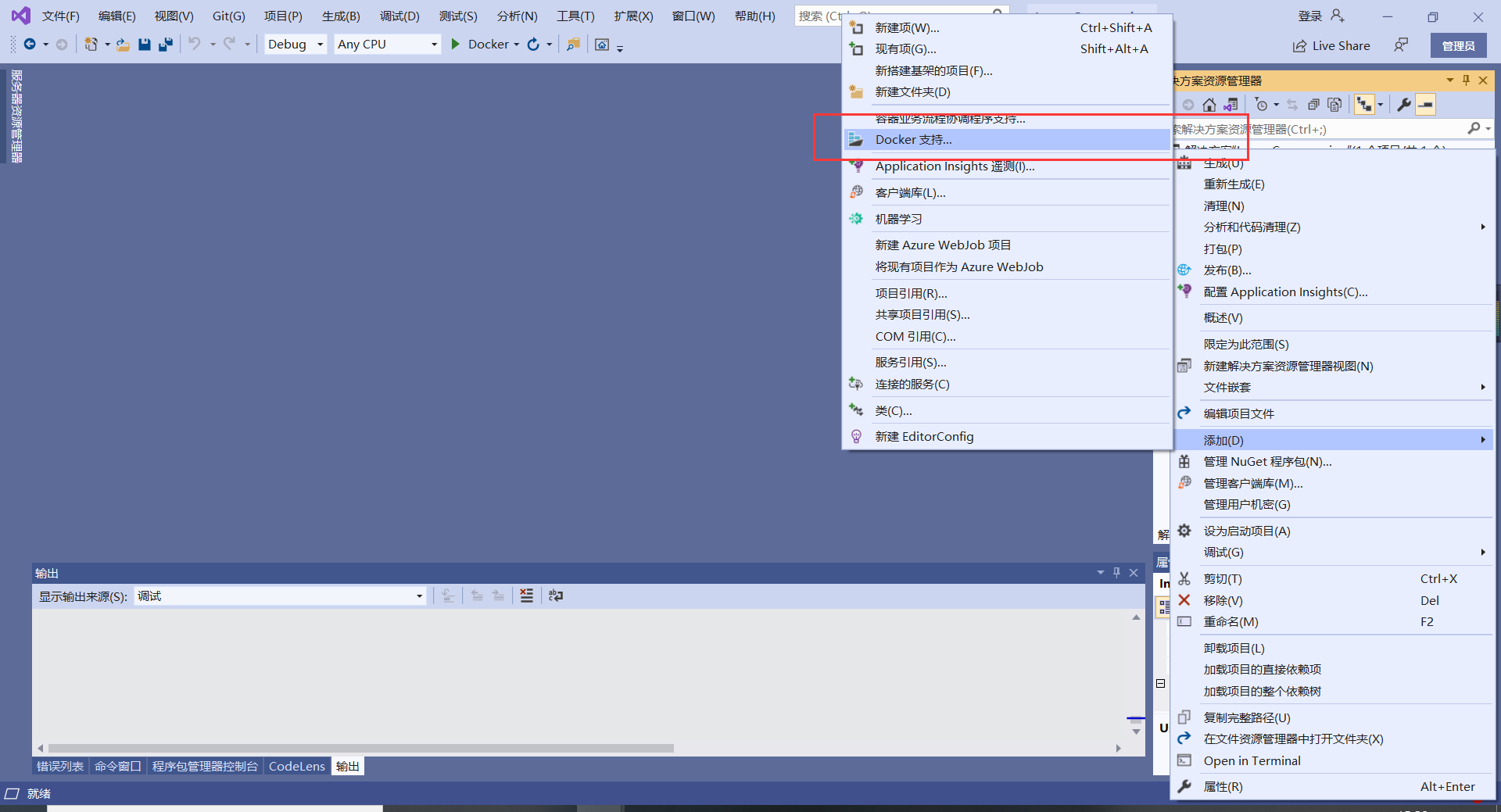Open Properties wrench in Solution Explorer toolbar
Image resolution: width=1501 pixels, height=812 pixels.
click(1404, 105)
